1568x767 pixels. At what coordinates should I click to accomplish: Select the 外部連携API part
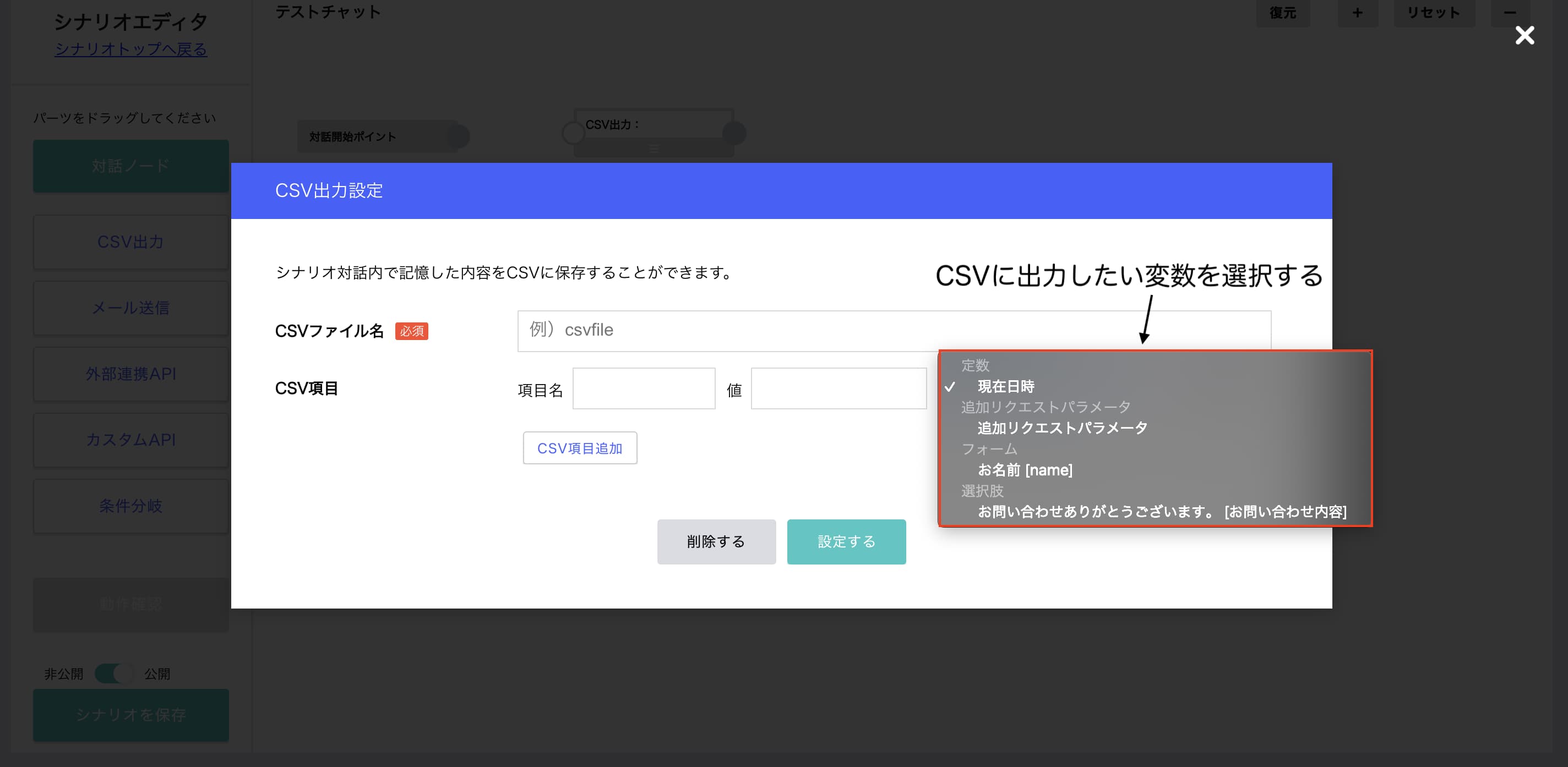(131, 374)
